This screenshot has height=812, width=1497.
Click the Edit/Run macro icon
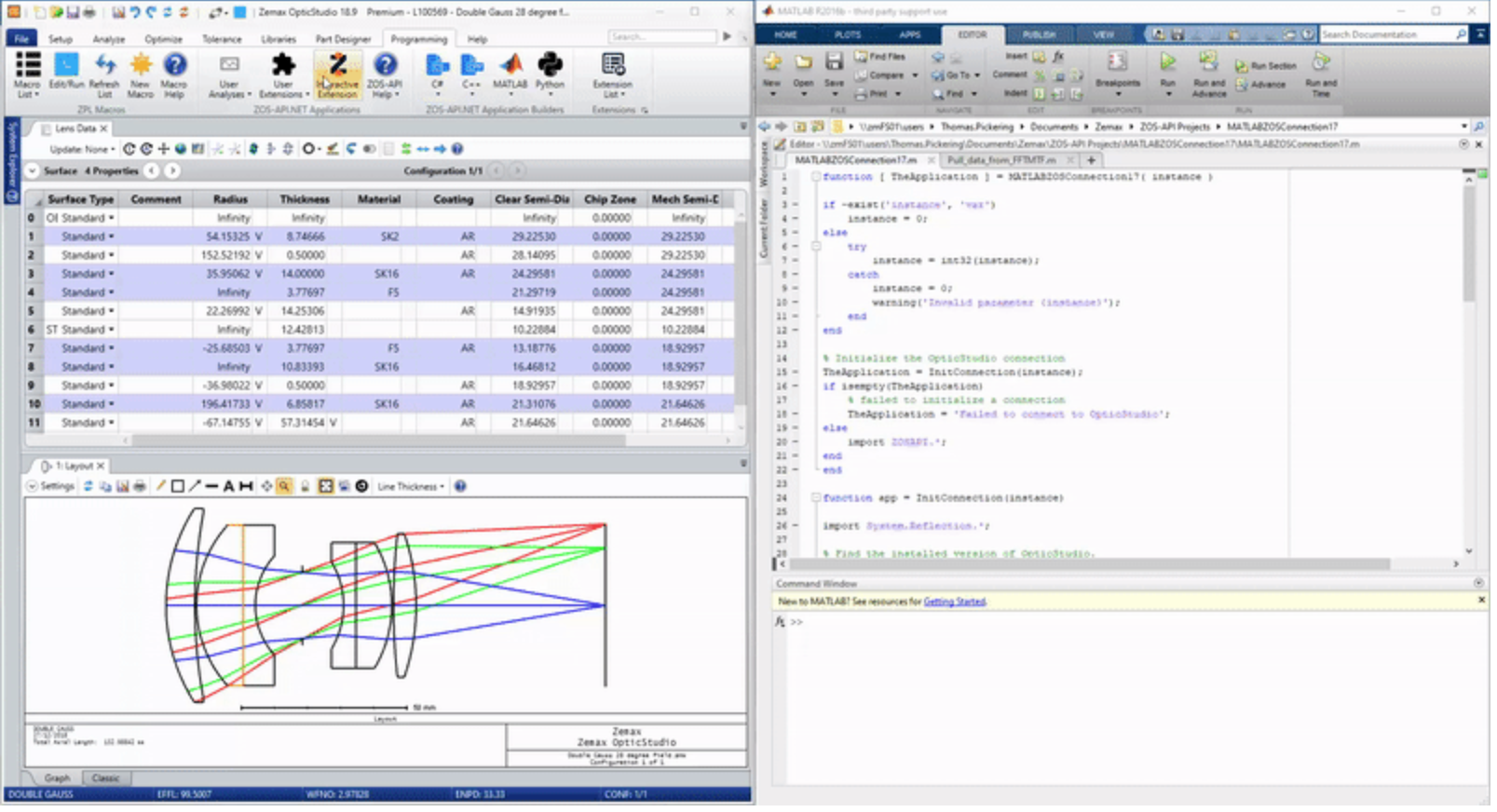click(x=66, y=71)
